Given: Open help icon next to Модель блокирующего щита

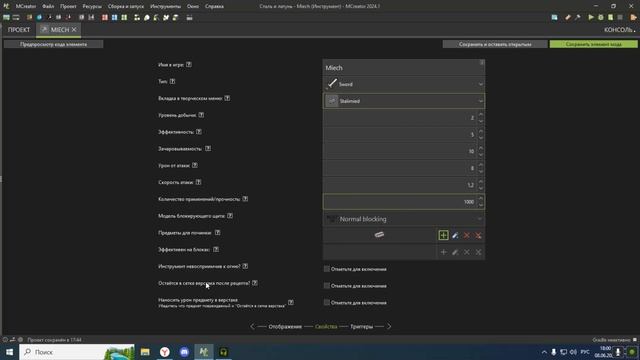Looking at the screenshot, I should tap(230, 216).
